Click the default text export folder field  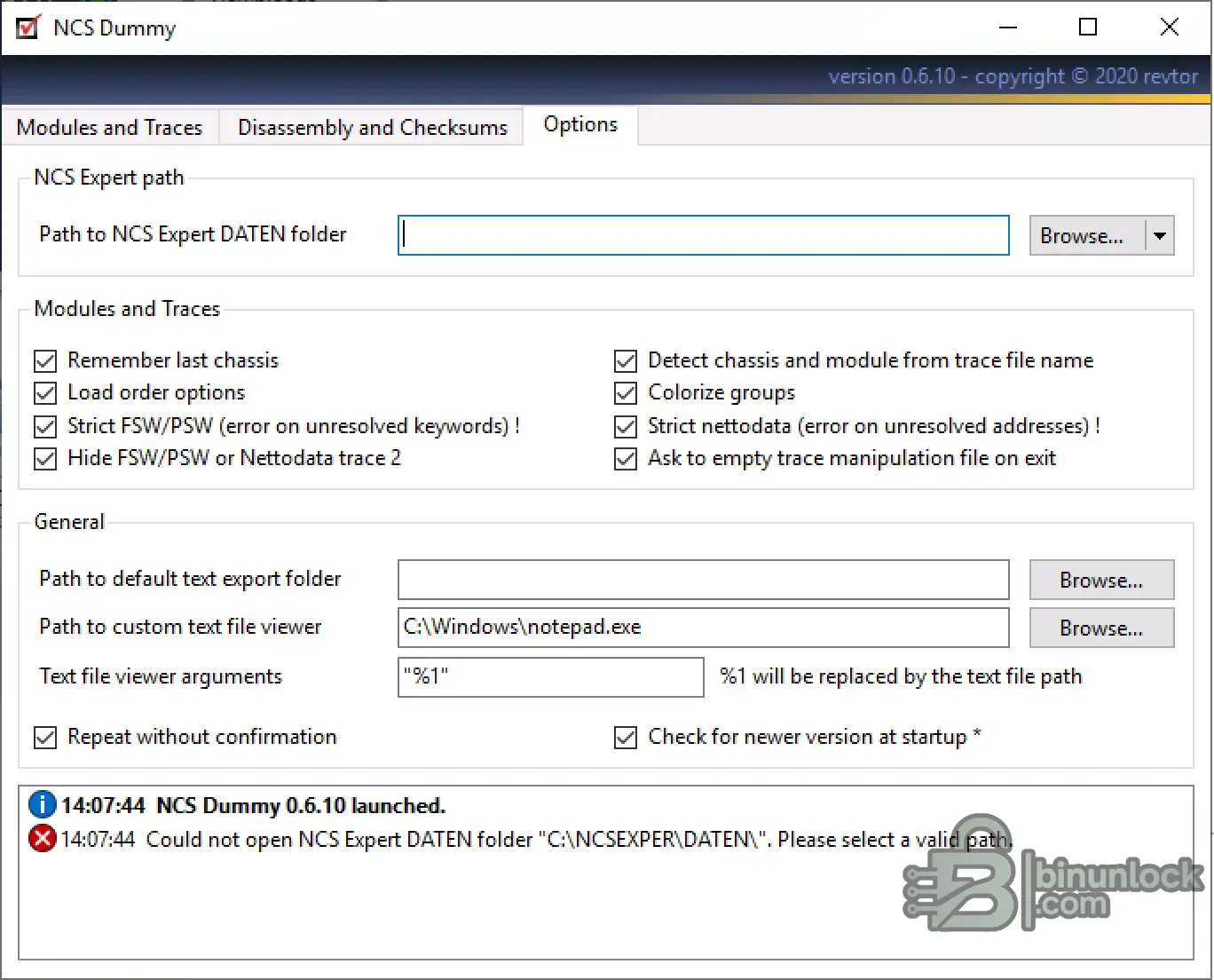(x=703, y=580)
